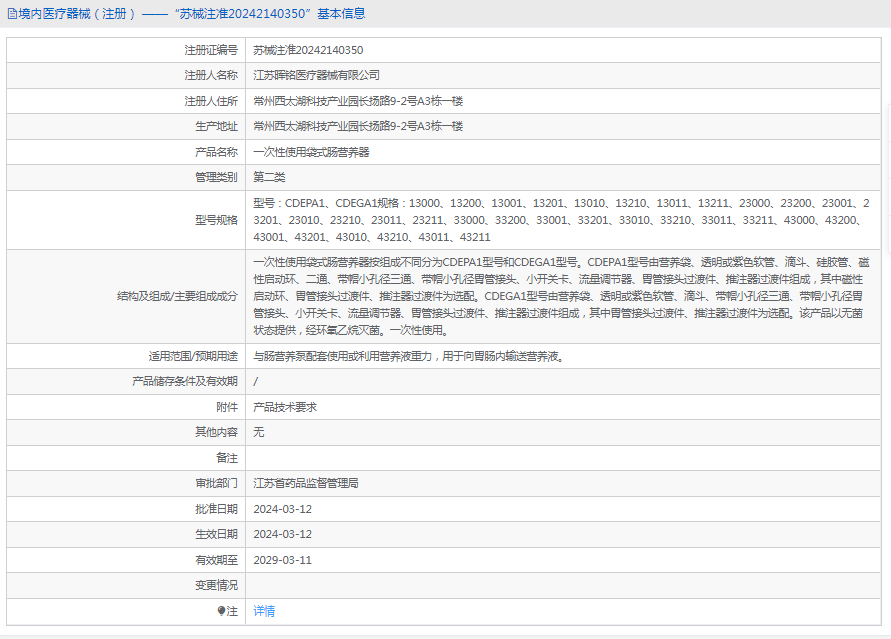Click the 附件 row label
The height and width of the screenshot is (639, 891).
point(227,407)
